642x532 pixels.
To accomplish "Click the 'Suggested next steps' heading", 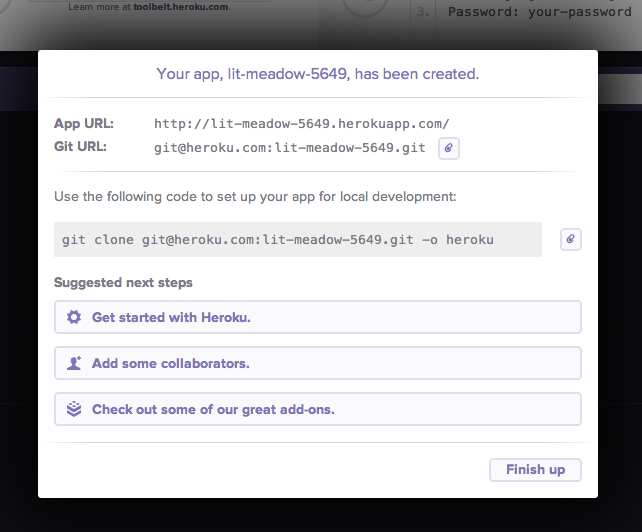I will click(123, 283).
